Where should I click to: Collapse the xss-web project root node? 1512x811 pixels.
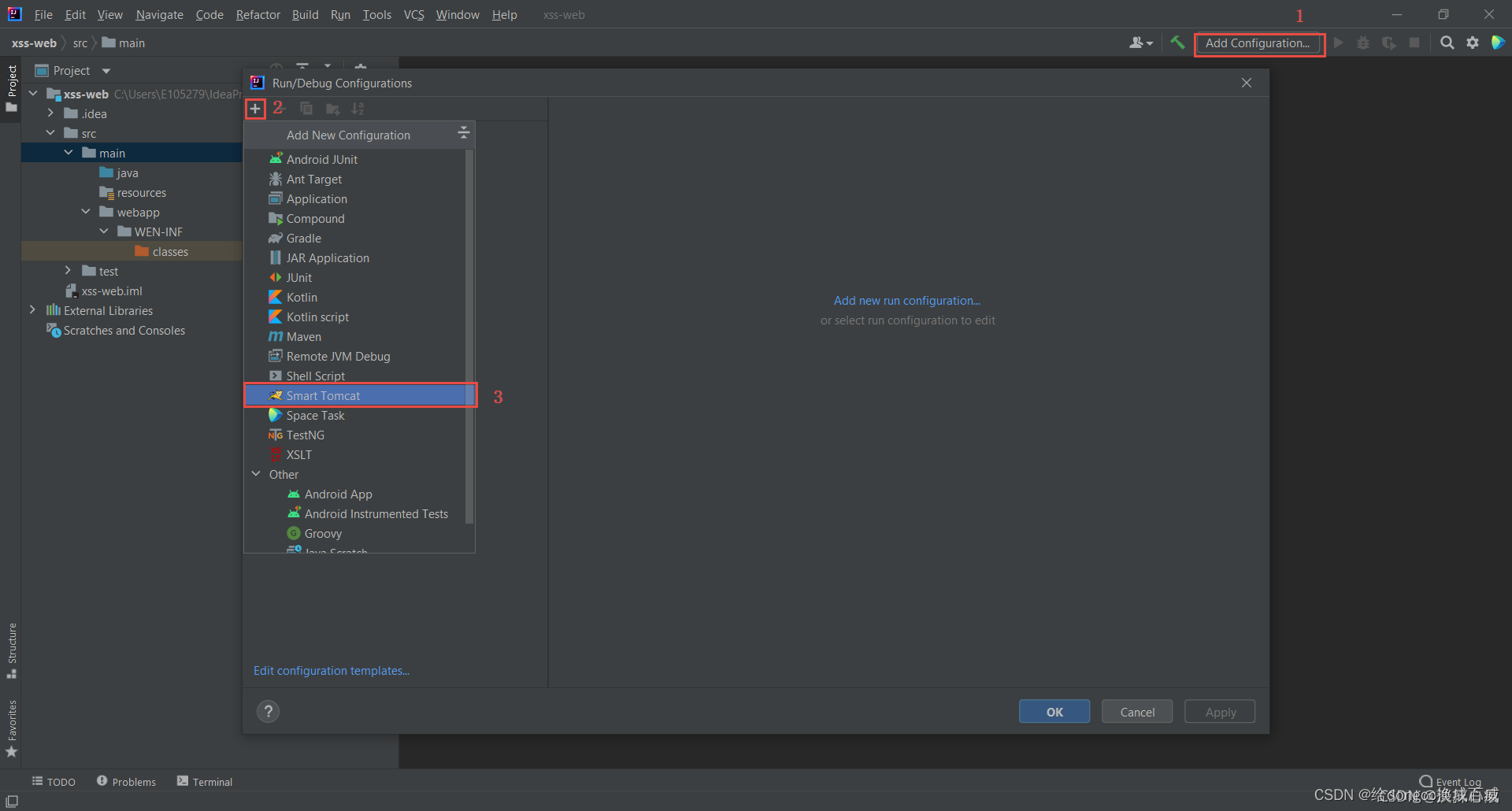pyautogui.click(x=33, y=94)
